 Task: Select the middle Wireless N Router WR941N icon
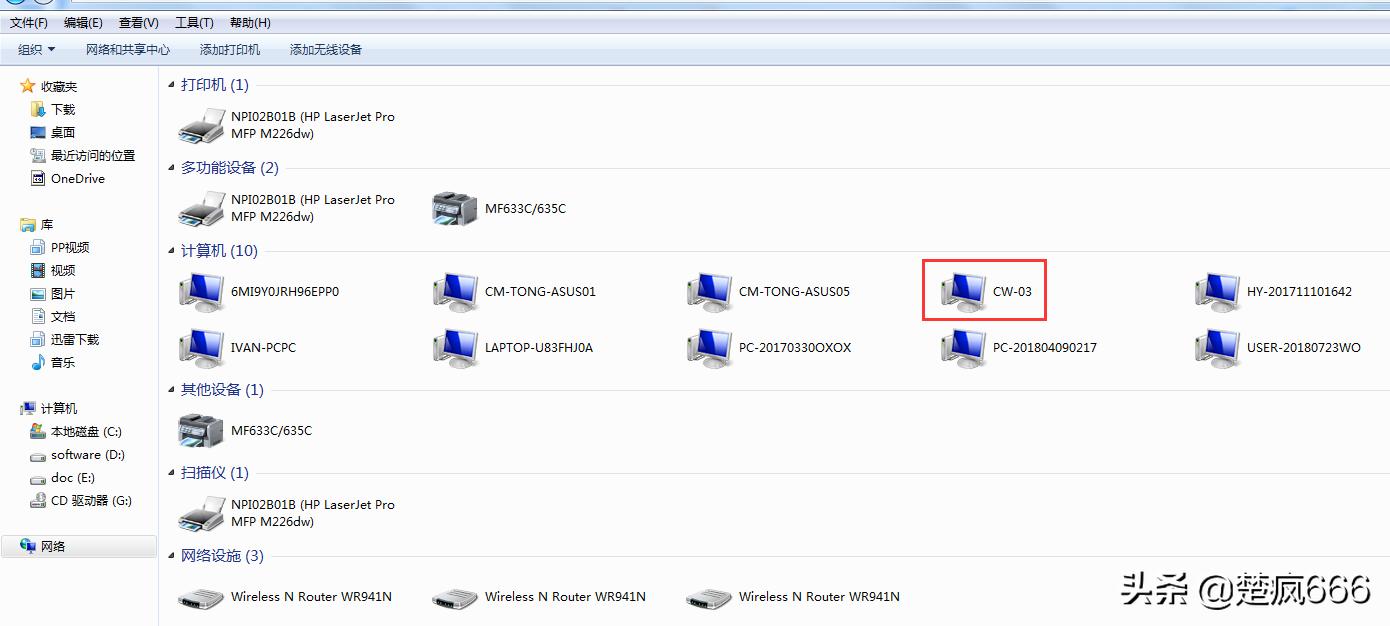455,597
